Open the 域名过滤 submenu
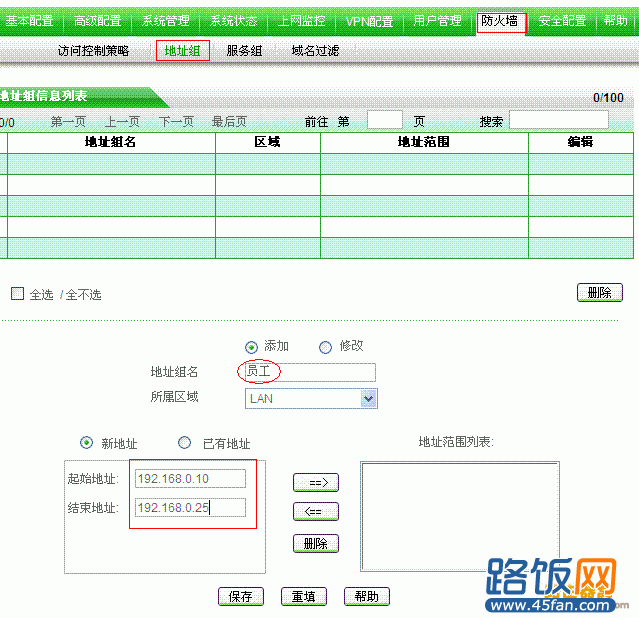639x618 pixels. click(315, 51)
